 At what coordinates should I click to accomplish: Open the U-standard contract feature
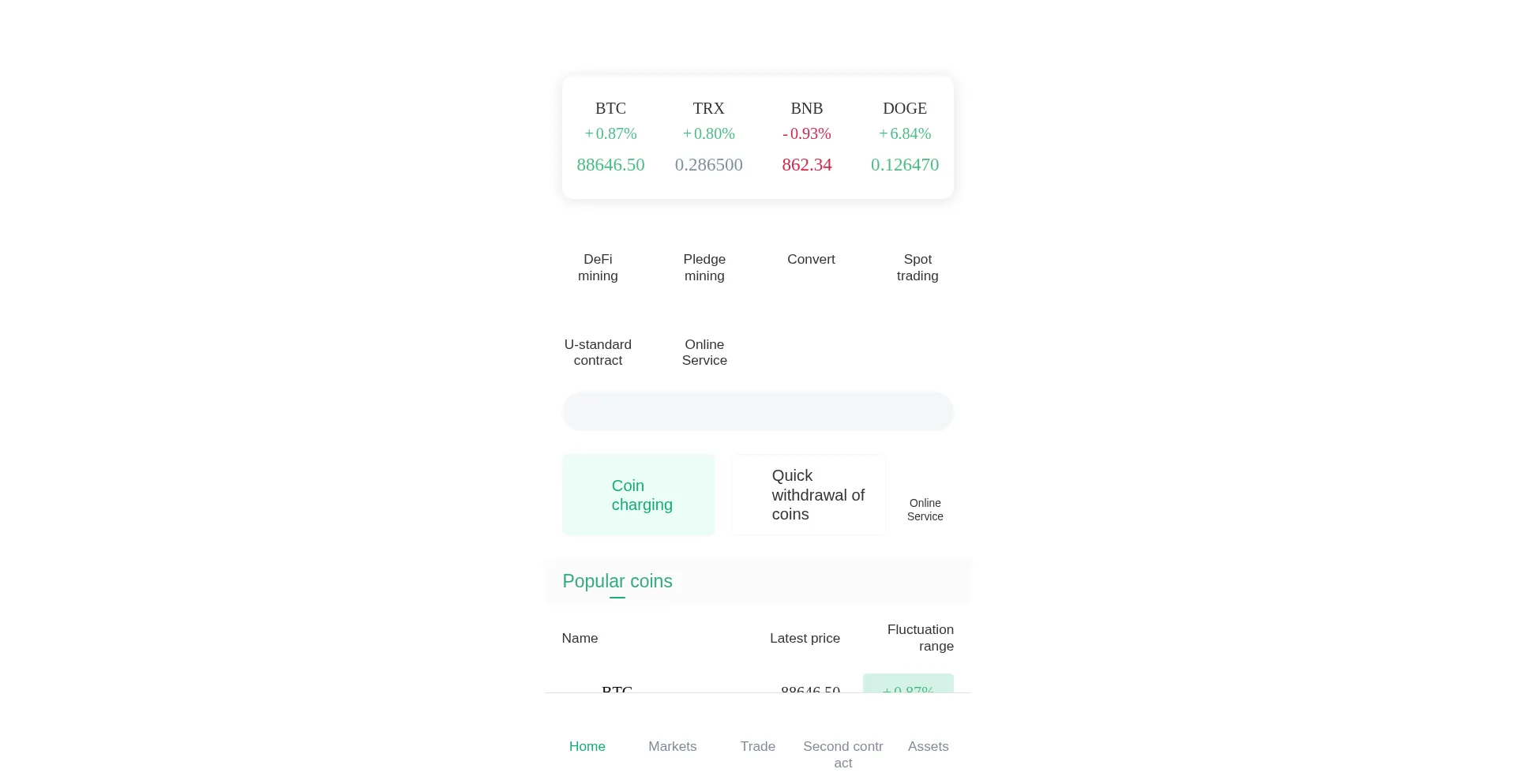597,352
